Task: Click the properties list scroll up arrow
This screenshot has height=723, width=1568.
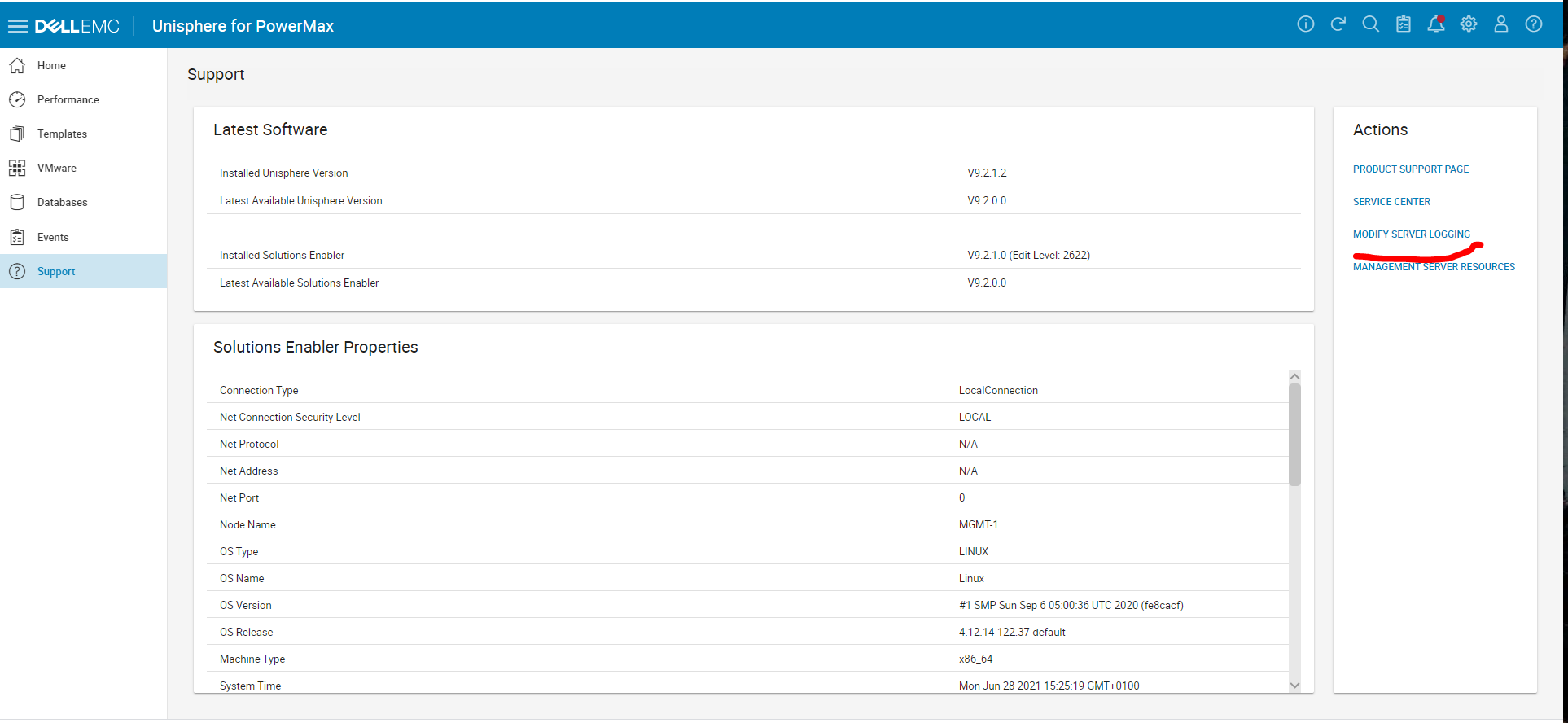Action: (x=1294, y=376)
